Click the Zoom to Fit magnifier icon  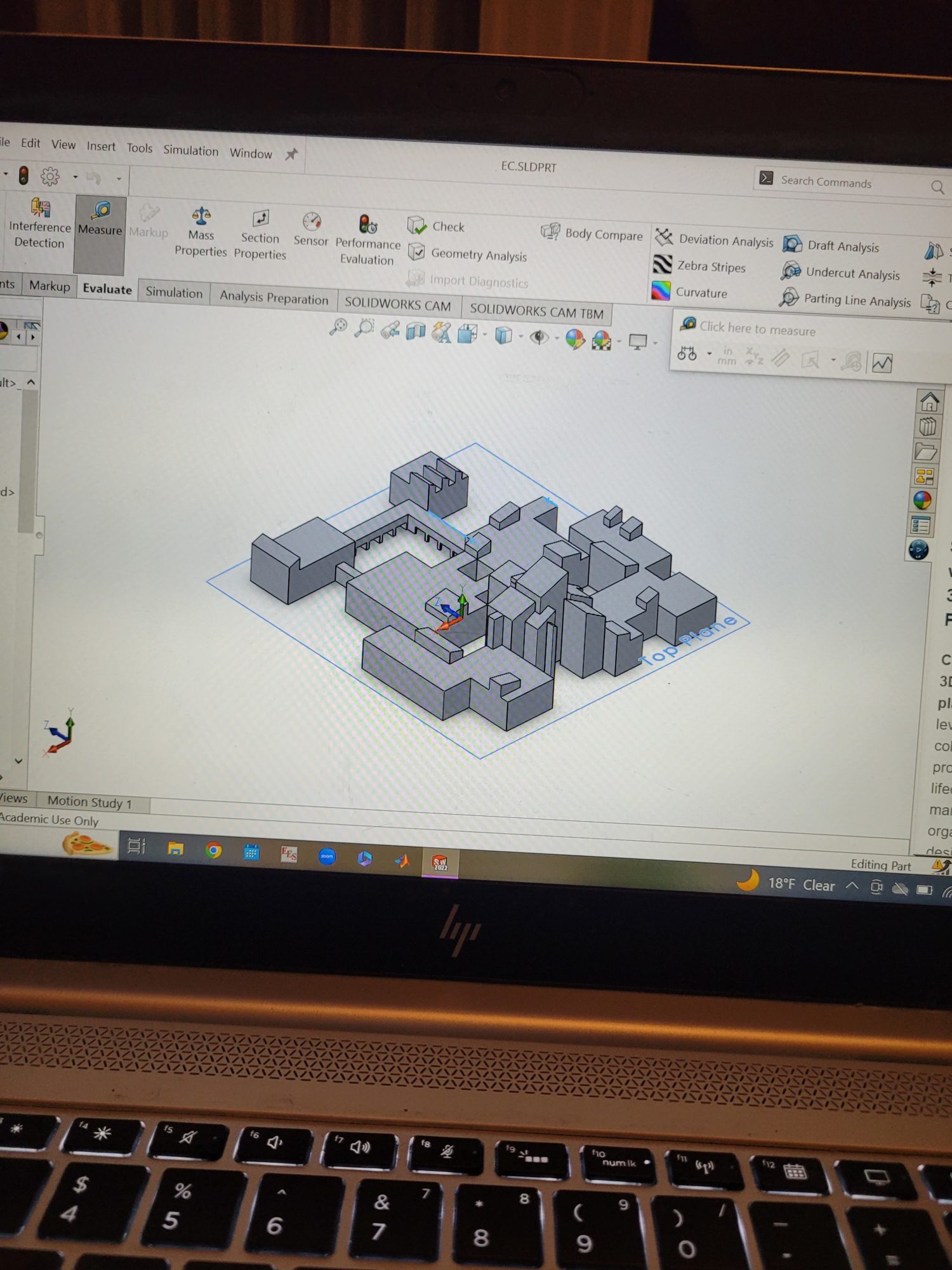pos(338,327)
